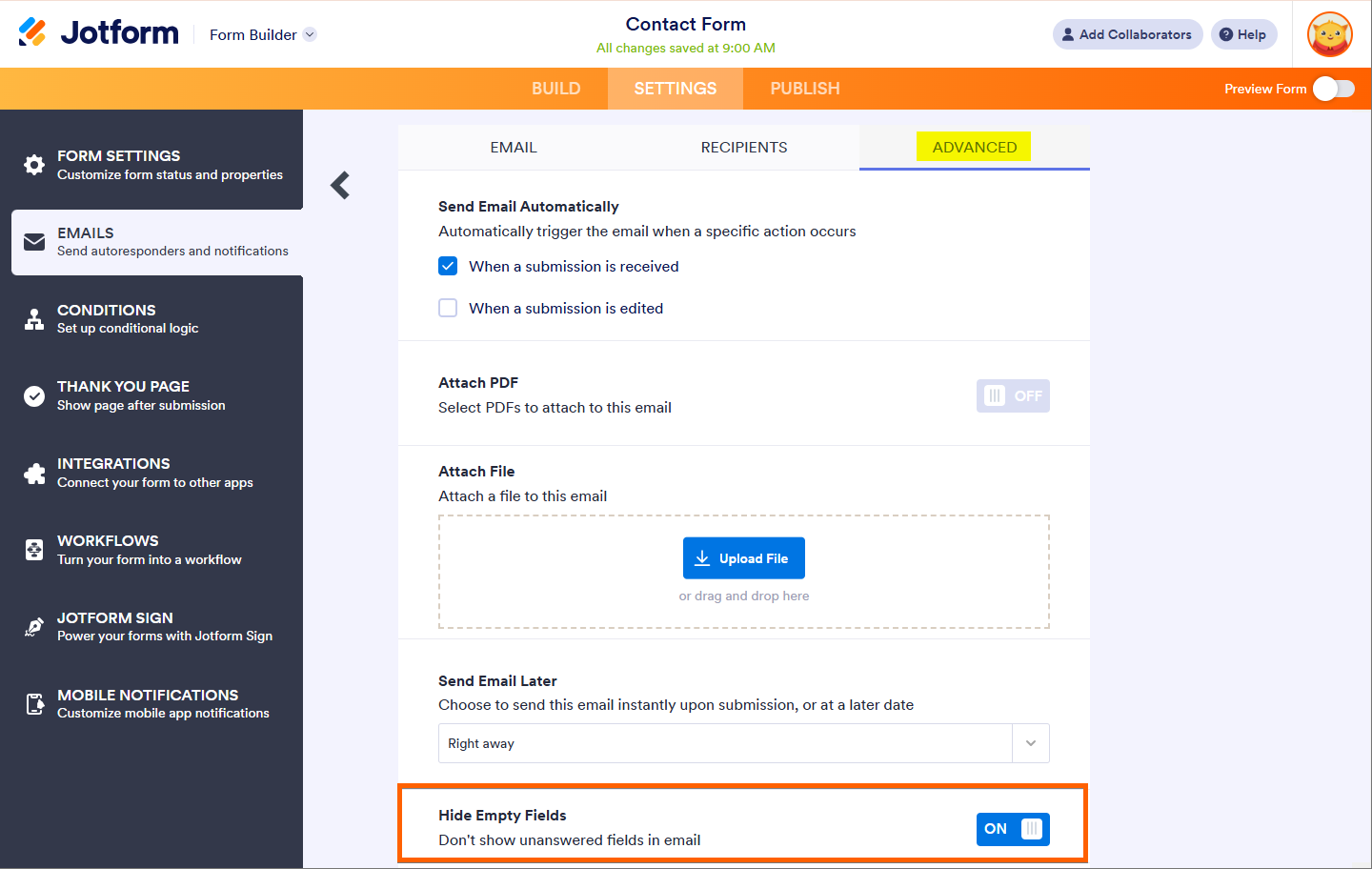Expand the Form Builder dropdown
The image size is (1372, 869).
click(310, 35)
